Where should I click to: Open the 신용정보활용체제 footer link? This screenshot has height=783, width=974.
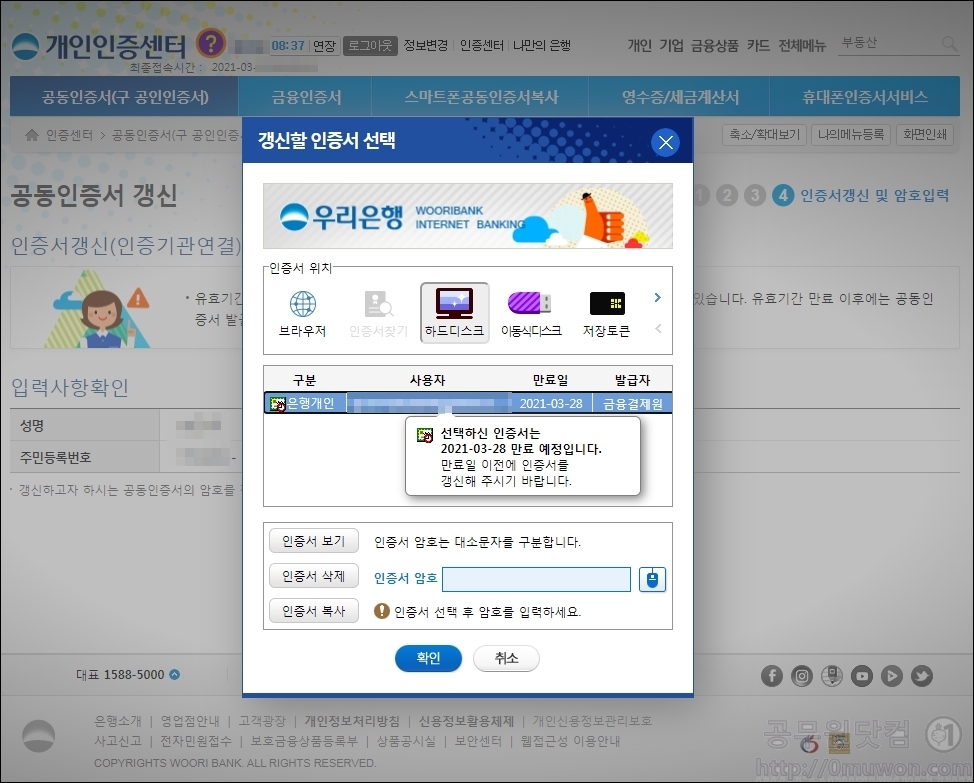pyautogui.click(x=466, y=721)
